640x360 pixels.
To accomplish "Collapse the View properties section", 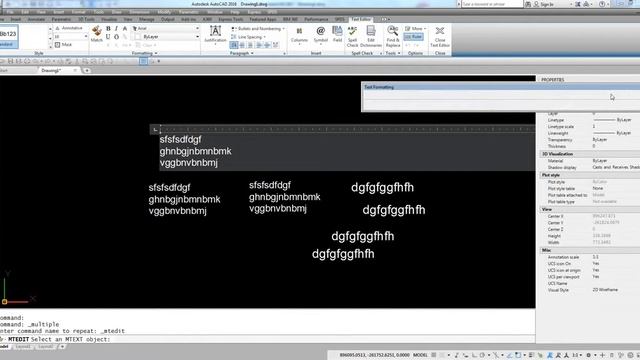I will [590, 209].
